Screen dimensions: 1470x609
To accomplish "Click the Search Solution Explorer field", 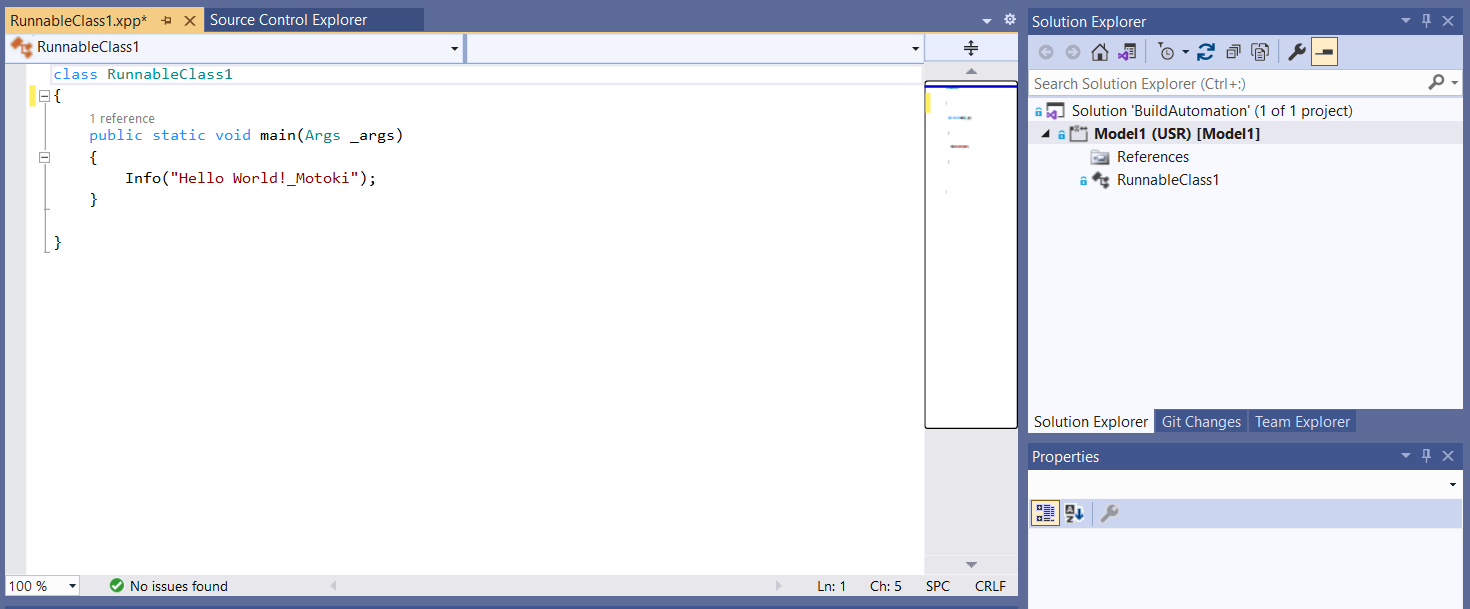I will pos(1227,83).
